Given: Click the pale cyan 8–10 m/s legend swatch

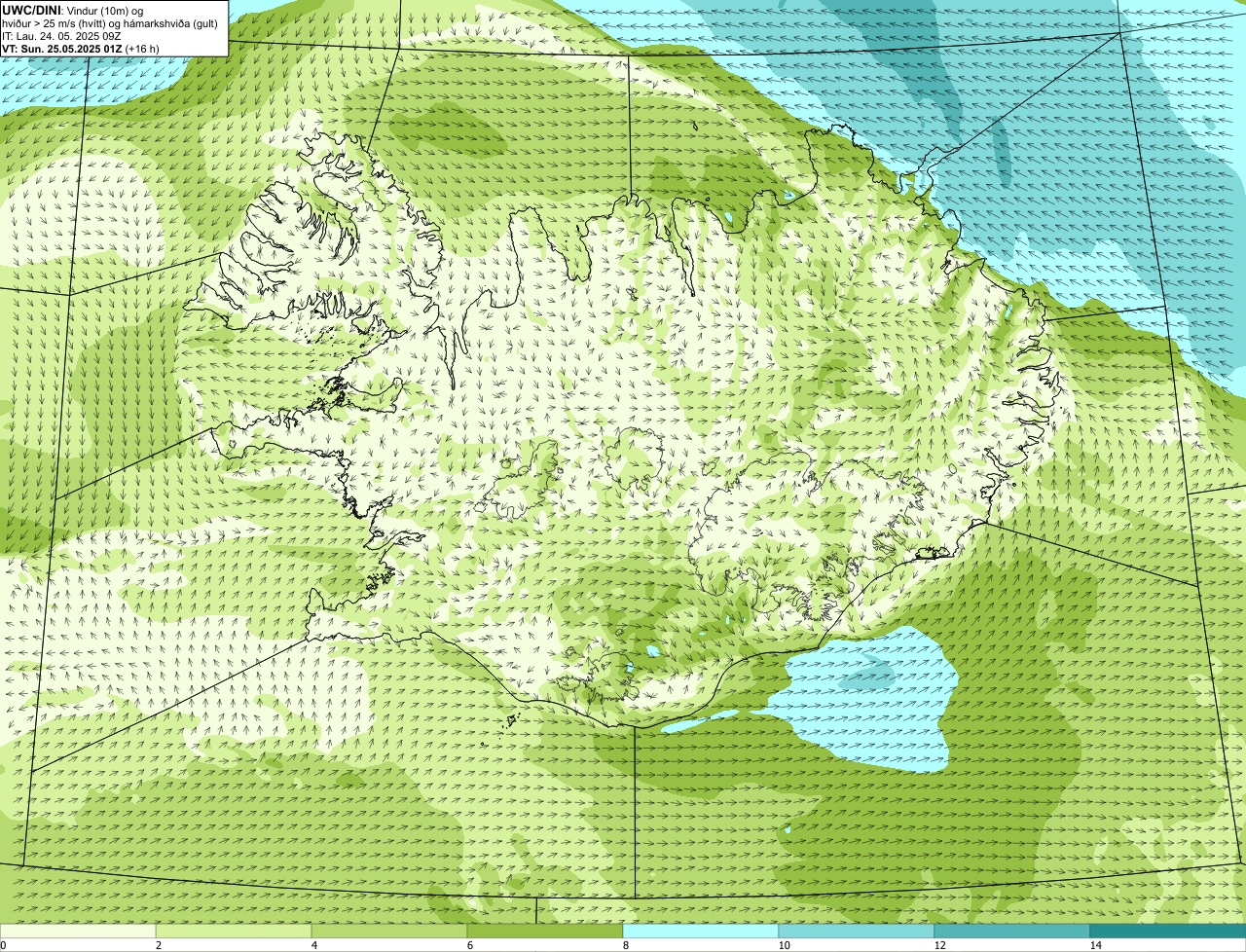Looking at the screenshot, I should (701, 931).
